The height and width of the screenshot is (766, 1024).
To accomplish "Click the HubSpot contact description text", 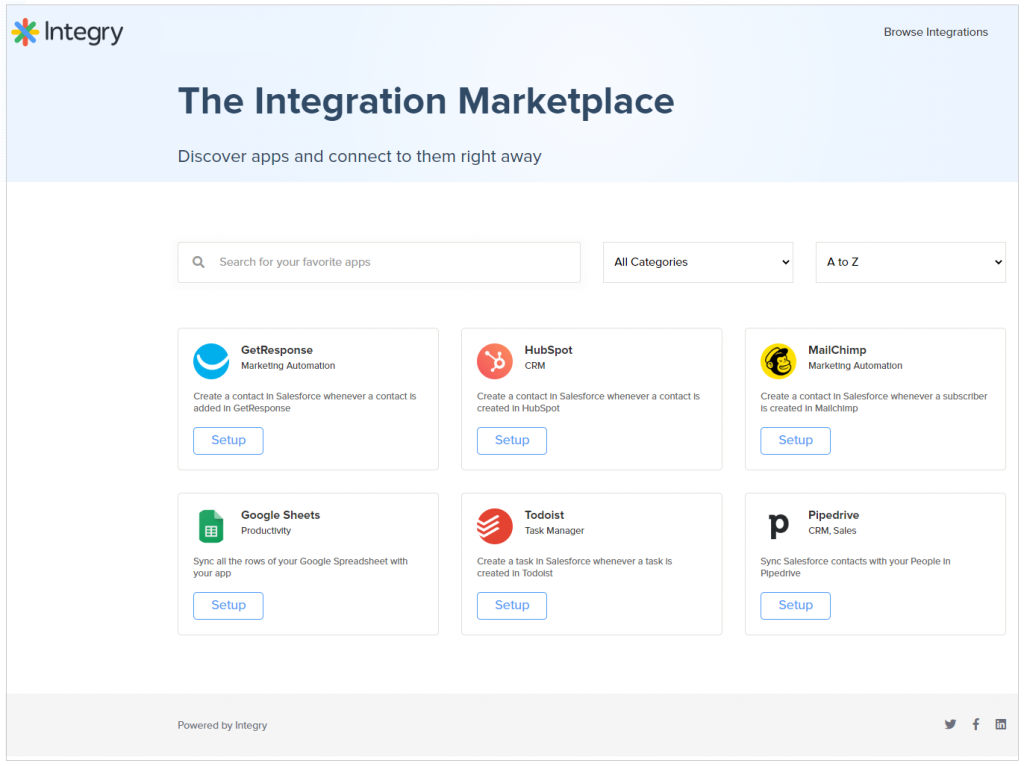I will pos(588,402).
